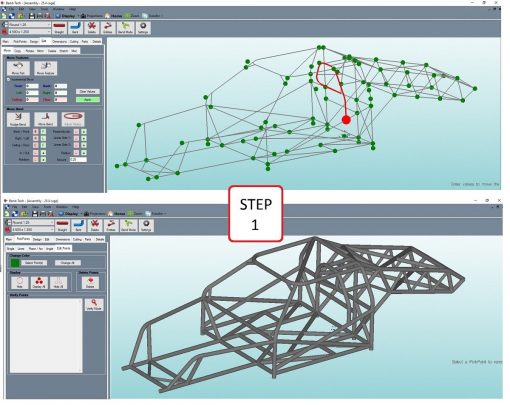Click the green Apply button
The image size is (510, 405).
pyautogui.click(x=88, y=99)
